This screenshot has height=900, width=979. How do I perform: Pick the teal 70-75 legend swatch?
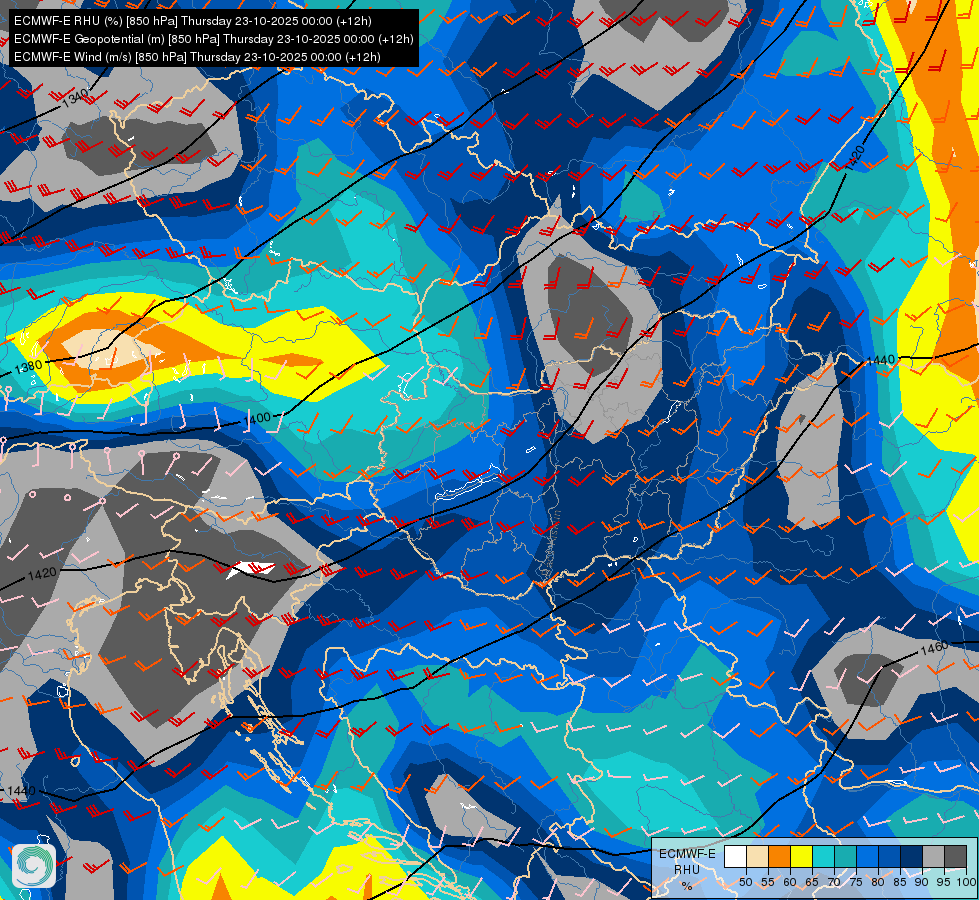[845, 856]
